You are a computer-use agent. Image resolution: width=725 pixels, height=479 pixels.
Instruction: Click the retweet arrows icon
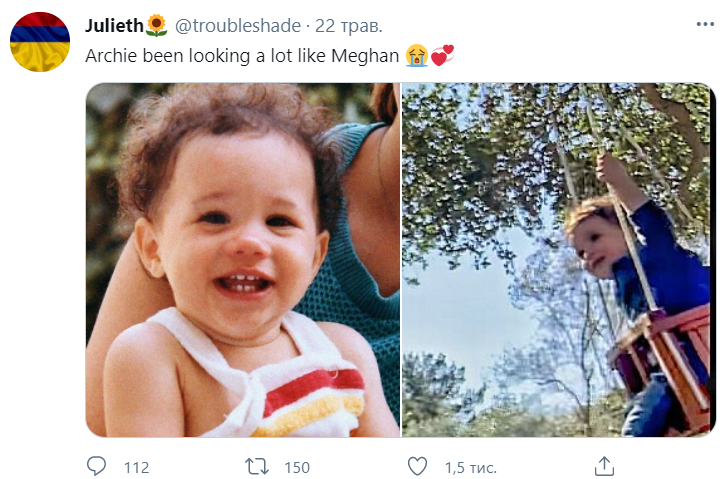click(257, 467)
